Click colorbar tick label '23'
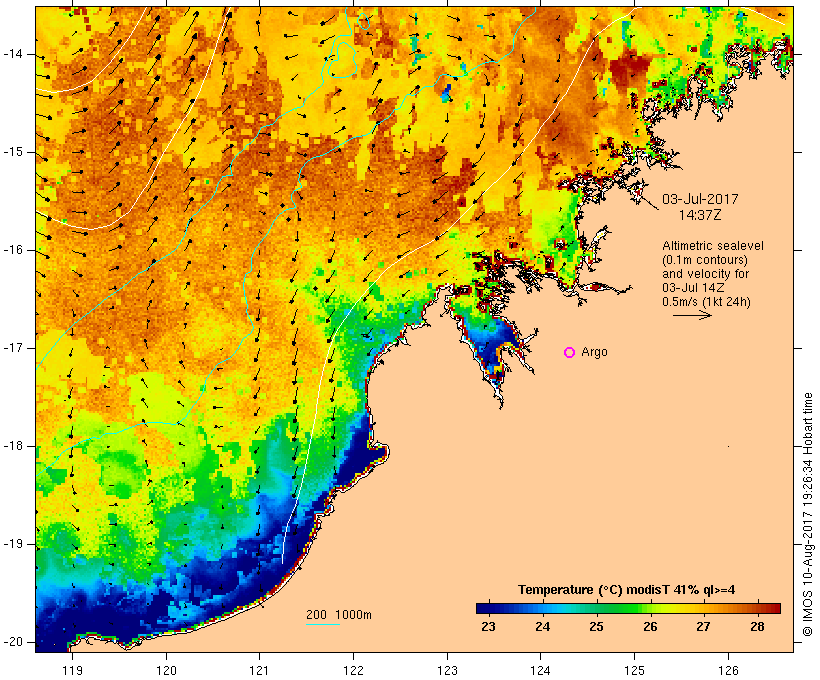 point(488,627)
